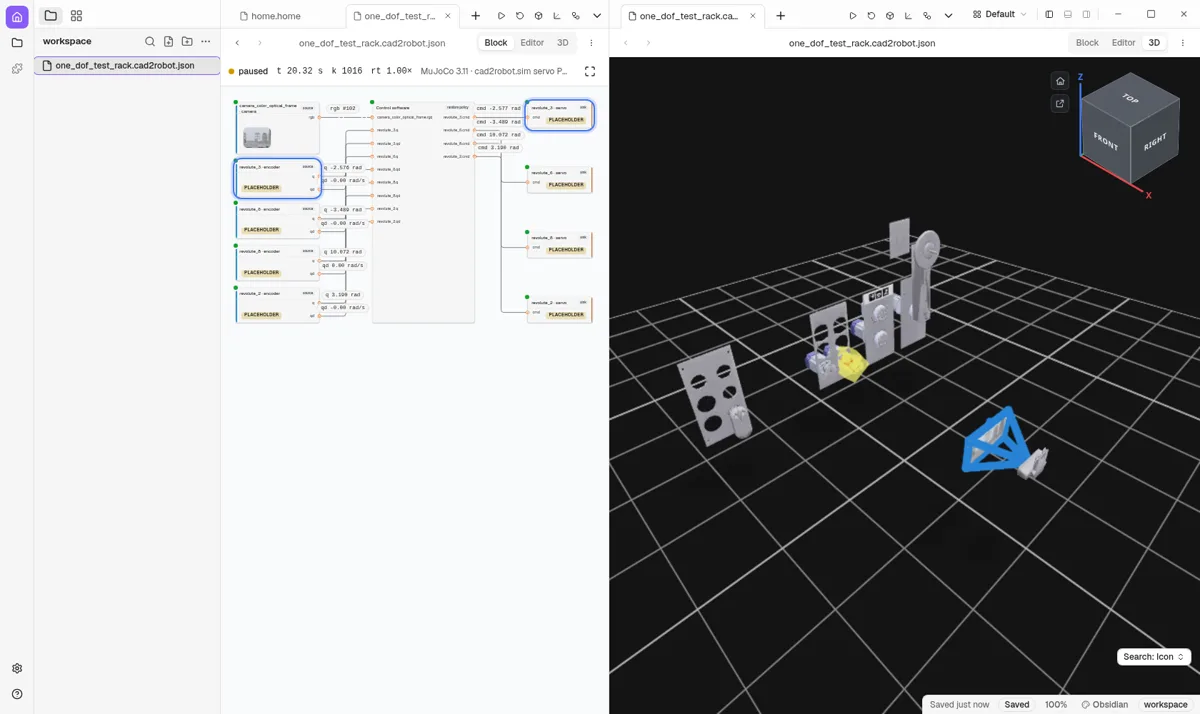Click the cmd 2.100 rad signal label
Image resolution: width=1200 pixels, height=714 pixels.
pyautogui.click(x=498, y=147)
